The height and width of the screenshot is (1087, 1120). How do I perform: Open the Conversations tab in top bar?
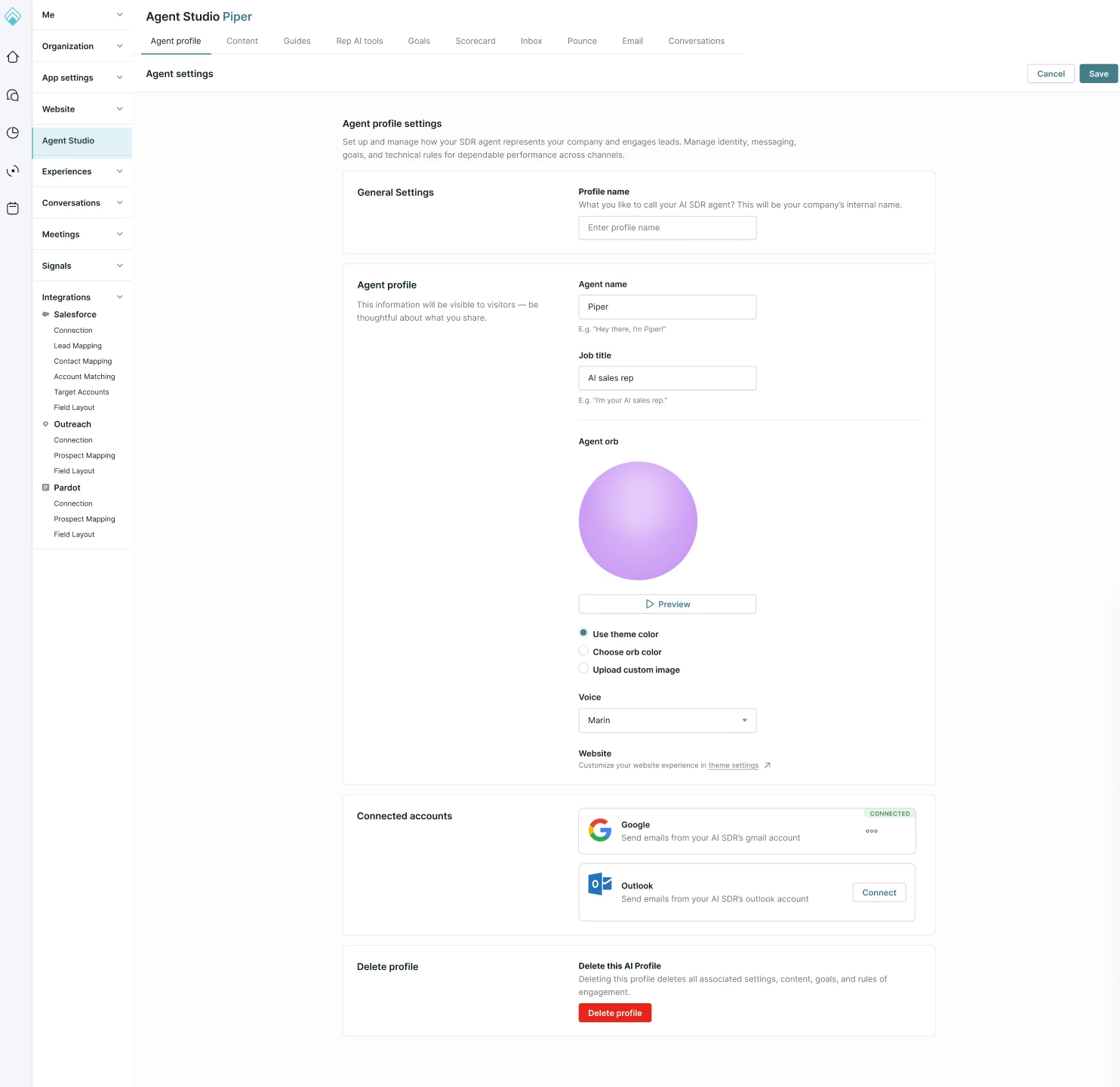pos(697,41)
